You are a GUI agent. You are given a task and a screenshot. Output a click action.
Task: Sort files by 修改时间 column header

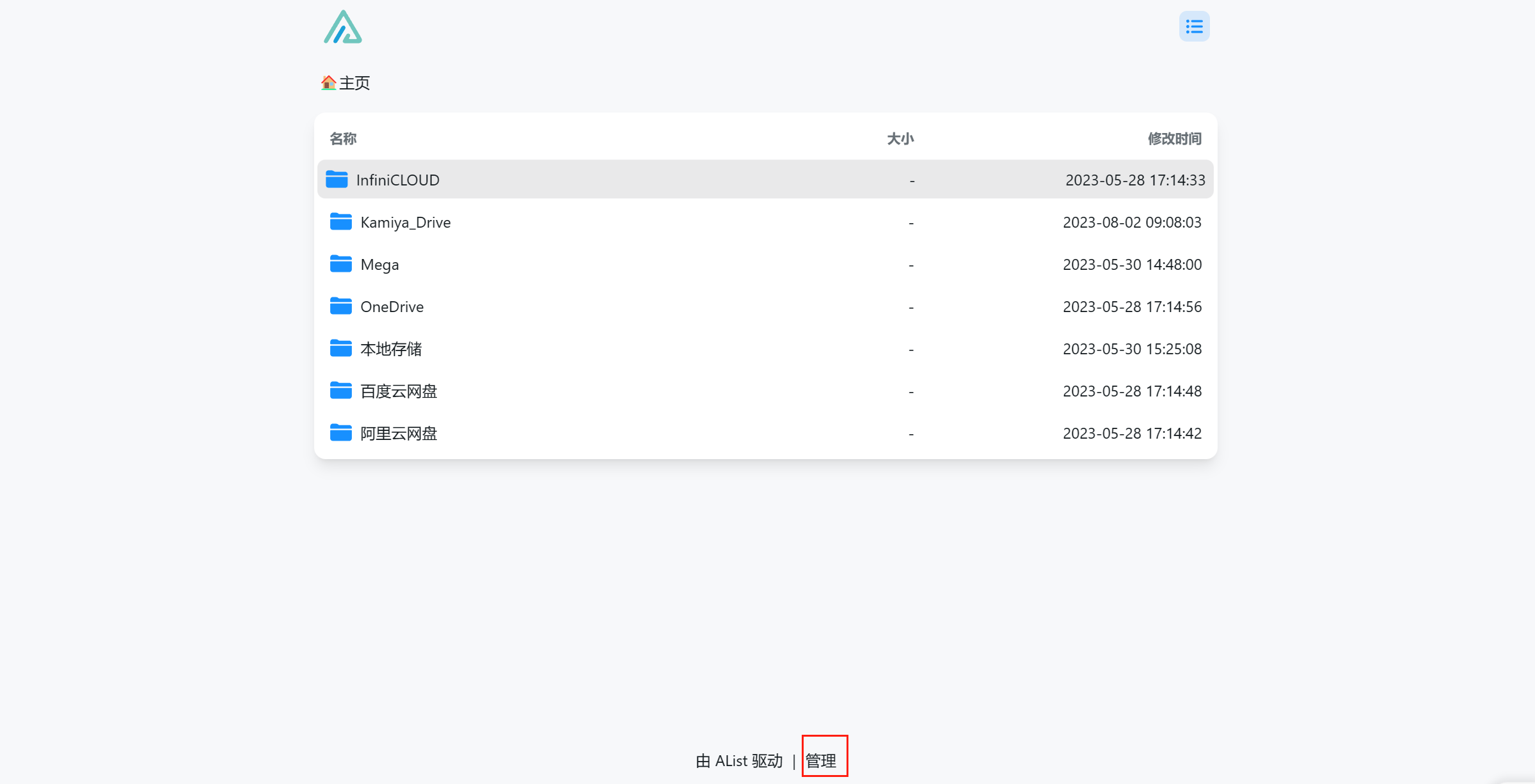pos(1174,139)
